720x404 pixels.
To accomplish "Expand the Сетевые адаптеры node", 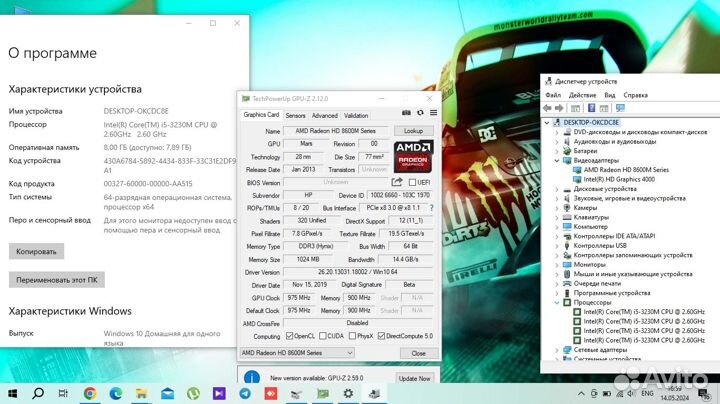I will click(557, 350).
